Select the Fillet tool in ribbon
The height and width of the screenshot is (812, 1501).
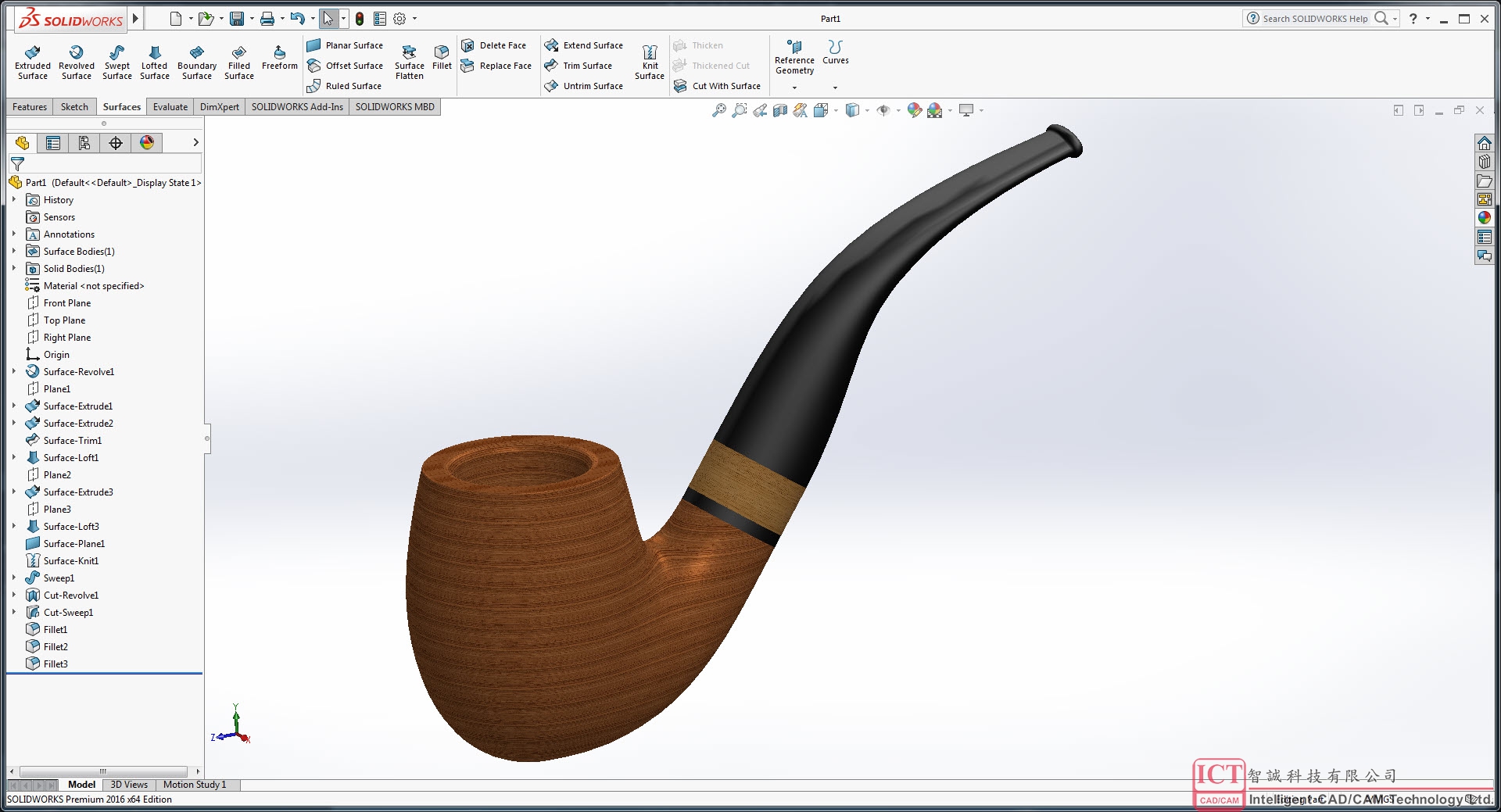pyautogui.click(x=442, y=58)
